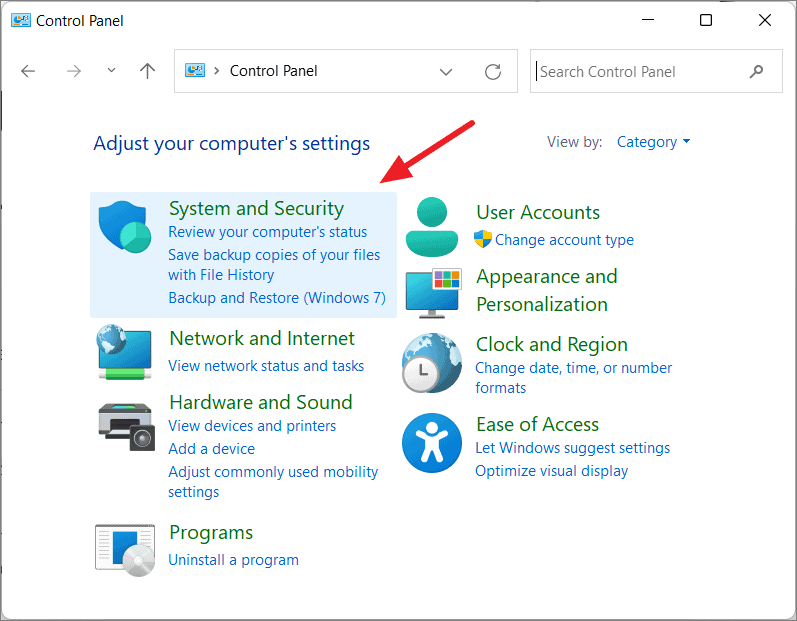The height and width of the screenshot is (621, 797).
Task: Click the Control Panel icon in address bar
Action: (195, 71)
